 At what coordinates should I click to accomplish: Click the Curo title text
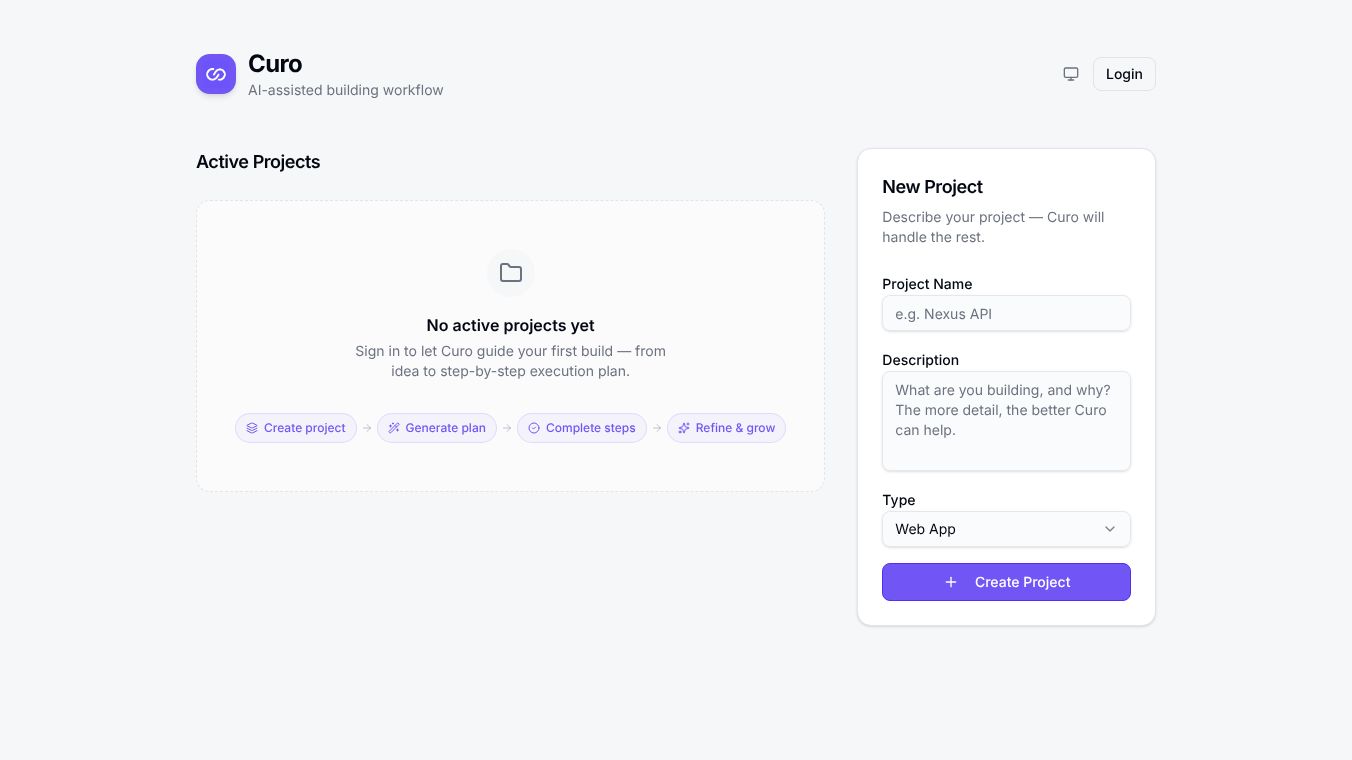click(275, 64)
